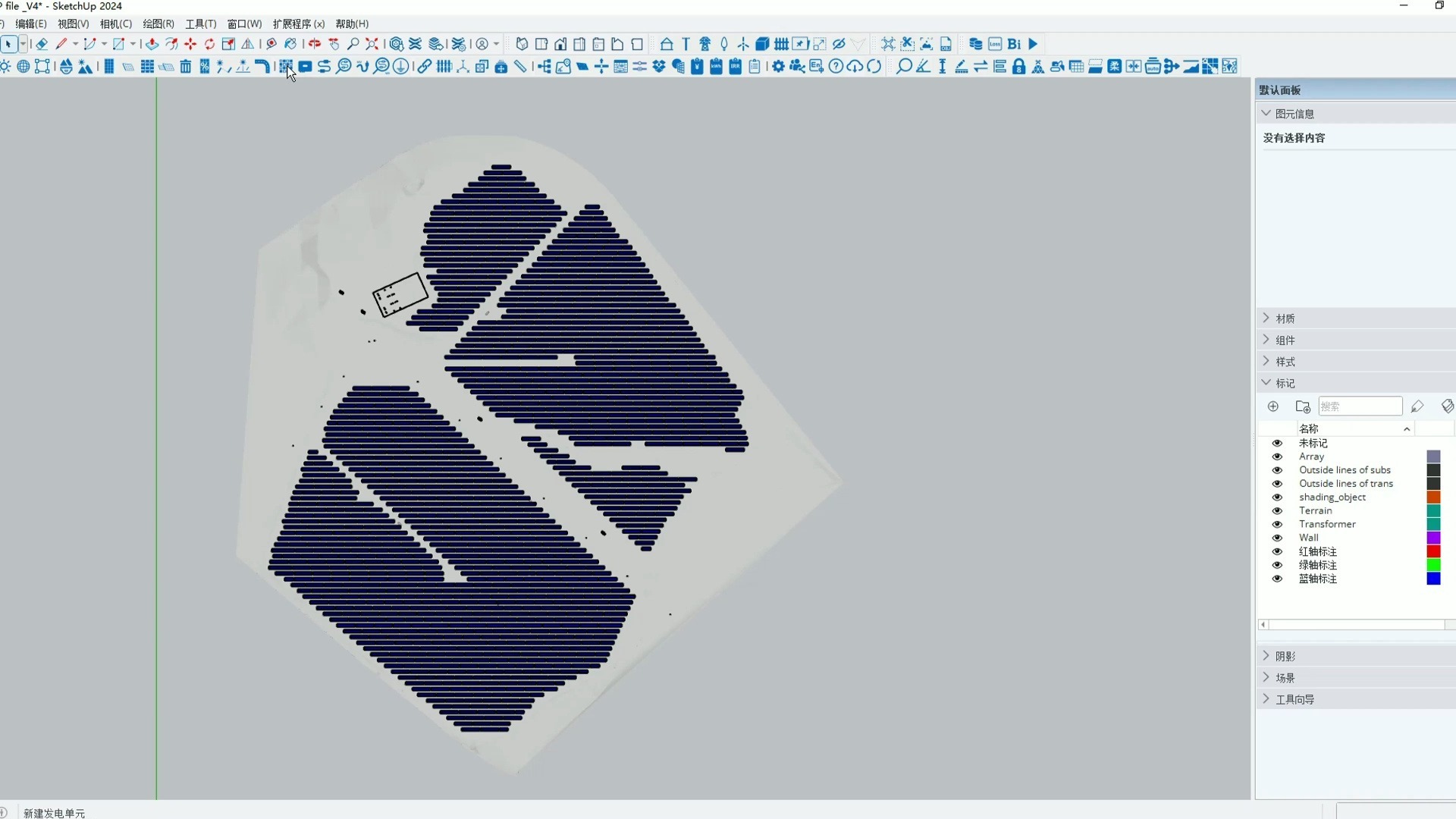Viewport: 1456px width, 819px height.
Task: Click the blue play arrow icon
Action: [1033, 44]
